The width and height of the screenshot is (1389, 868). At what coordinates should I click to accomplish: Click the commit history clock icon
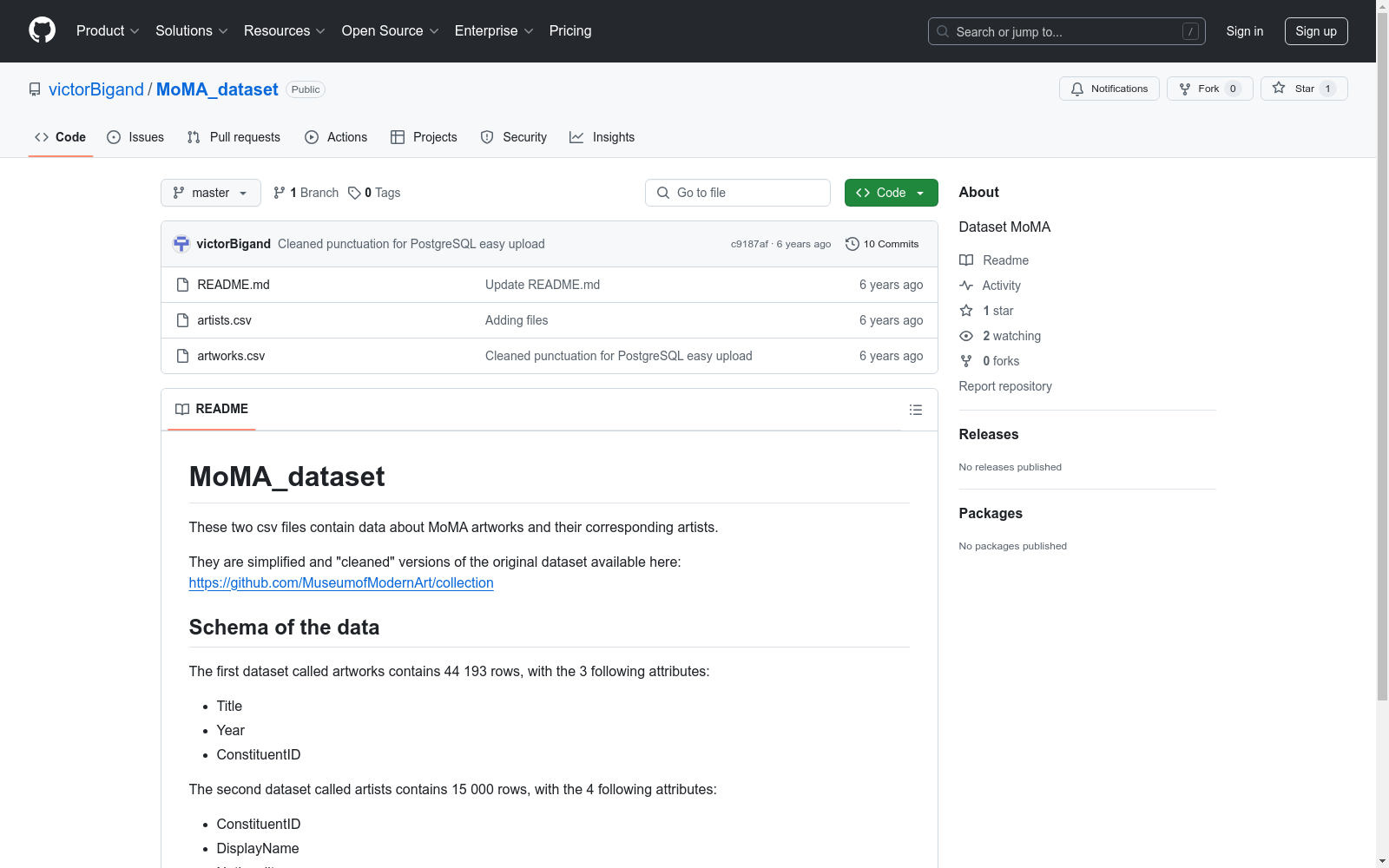click(852, 244)
